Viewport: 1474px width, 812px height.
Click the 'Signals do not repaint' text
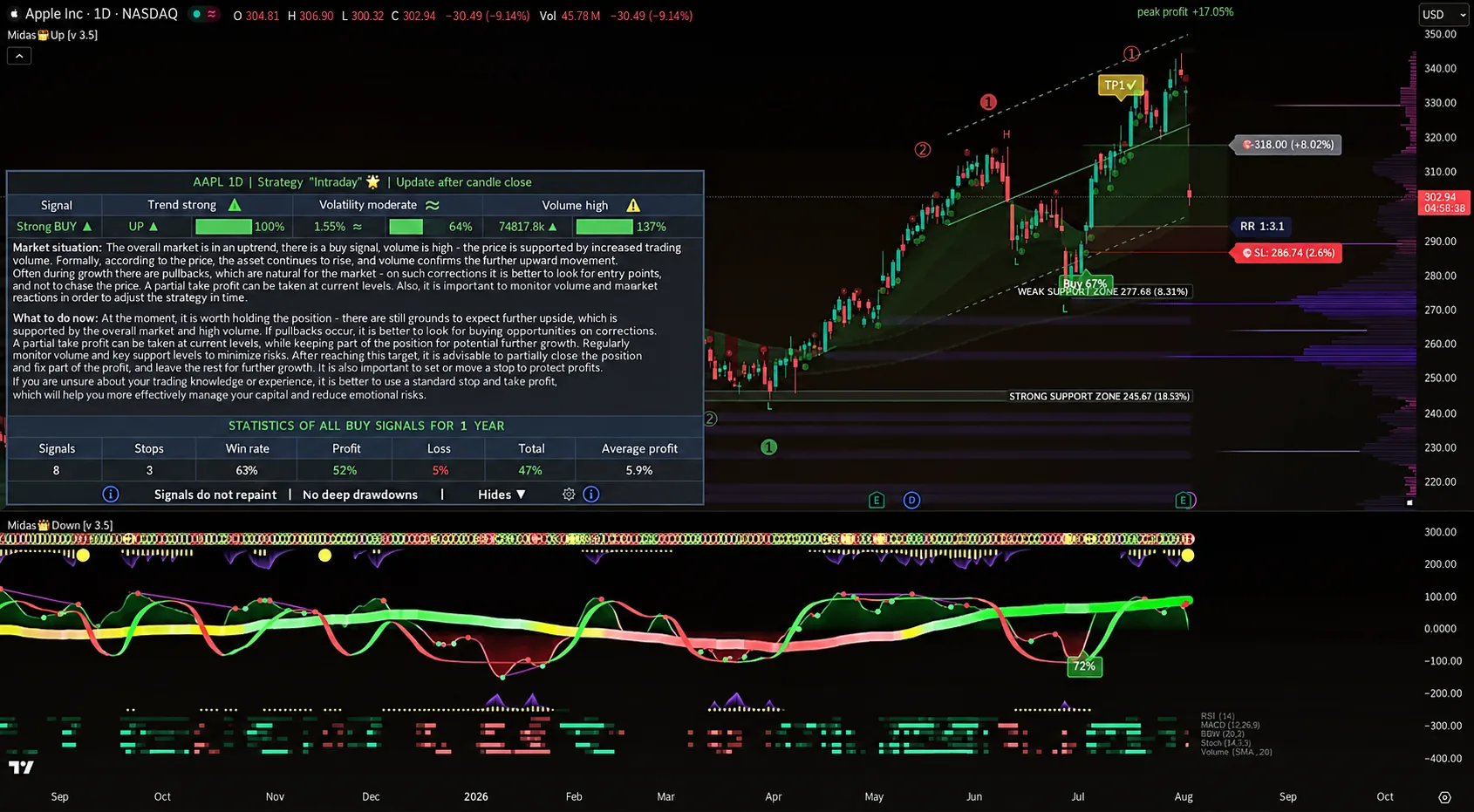[215, 495]
